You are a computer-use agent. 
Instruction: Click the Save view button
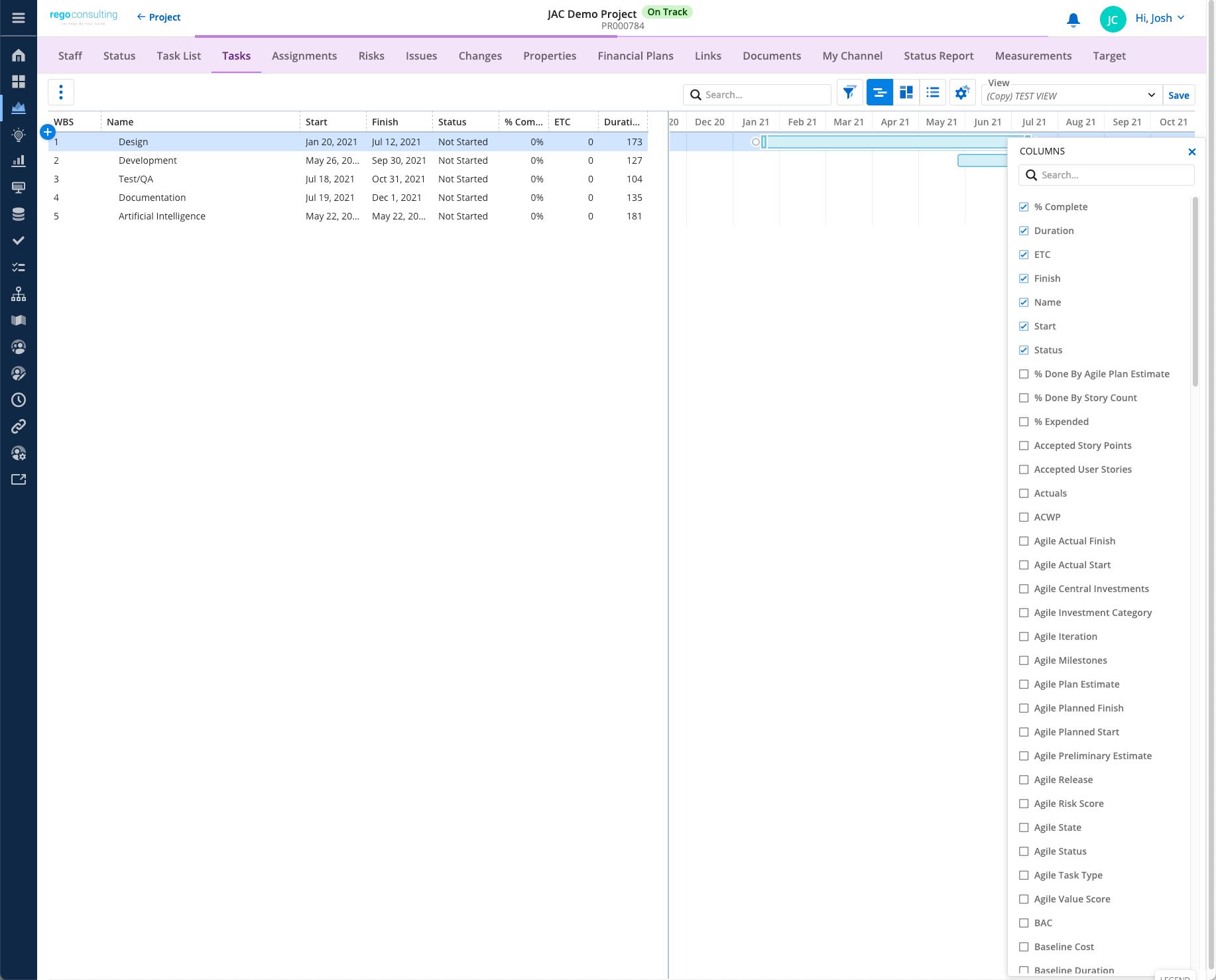click(1178, 95)
